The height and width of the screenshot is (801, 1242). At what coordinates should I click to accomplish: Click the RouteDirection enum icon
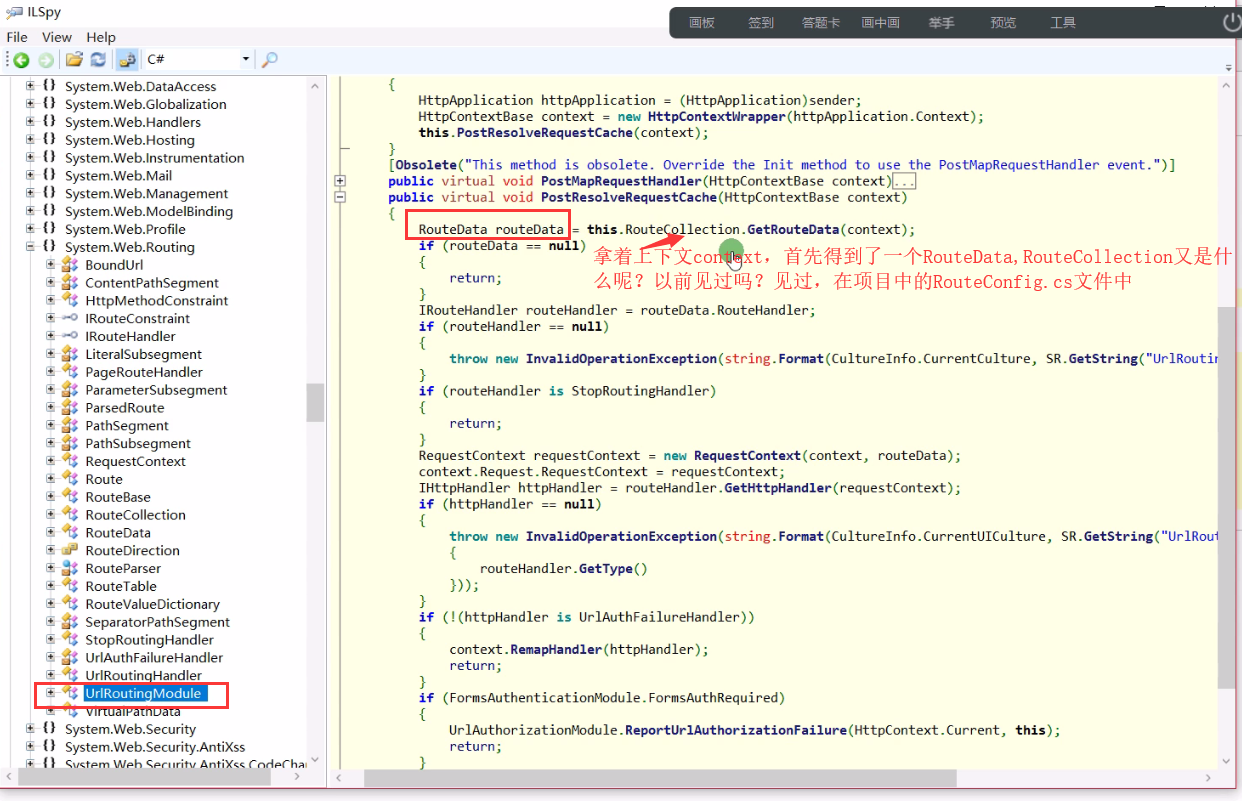point(70,550)
